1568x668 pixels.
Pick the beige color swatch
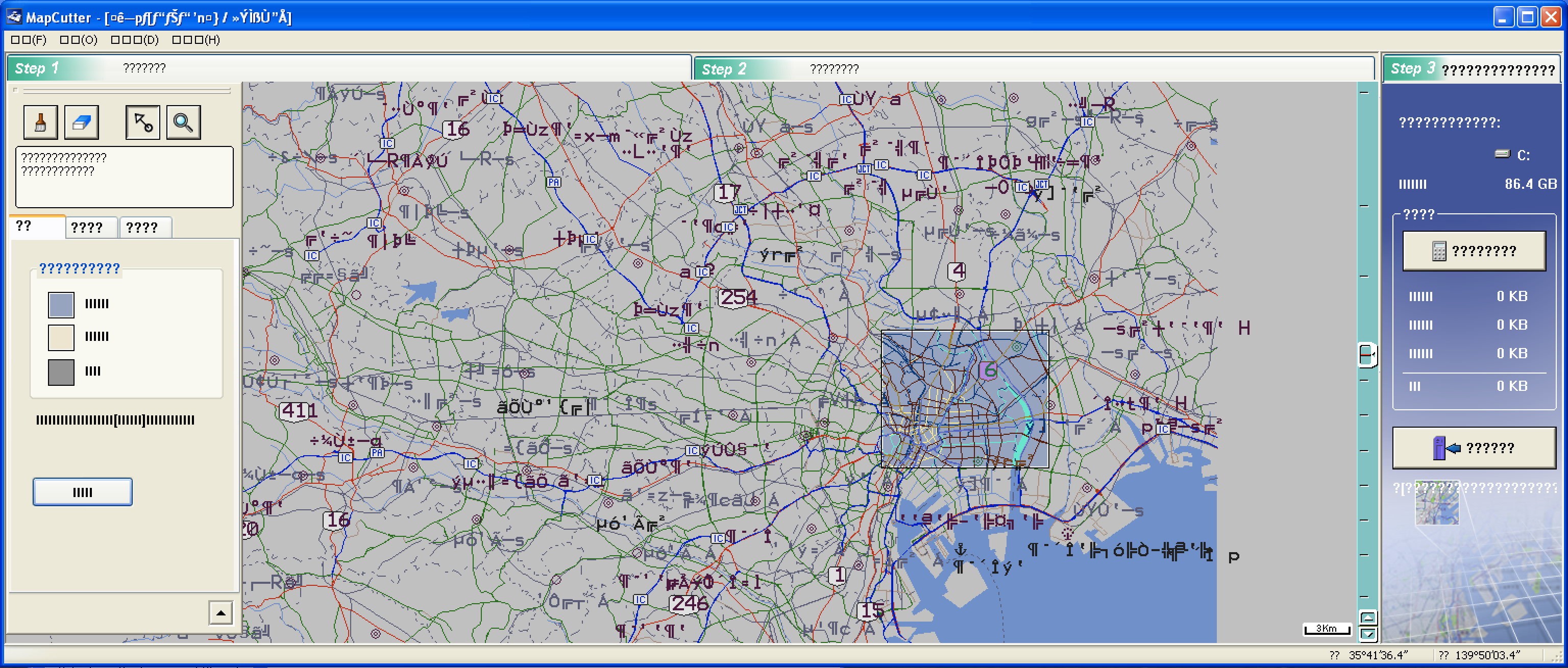61,338
